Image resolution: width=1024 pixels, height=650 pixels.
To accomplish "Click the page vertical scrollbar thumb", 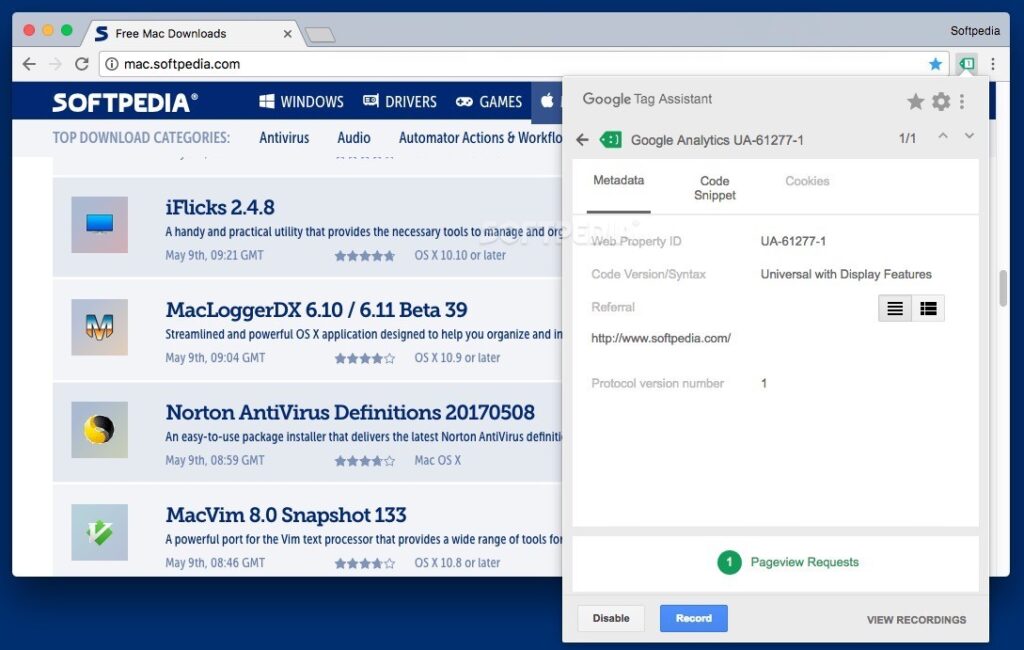I will coord(1003,287).
